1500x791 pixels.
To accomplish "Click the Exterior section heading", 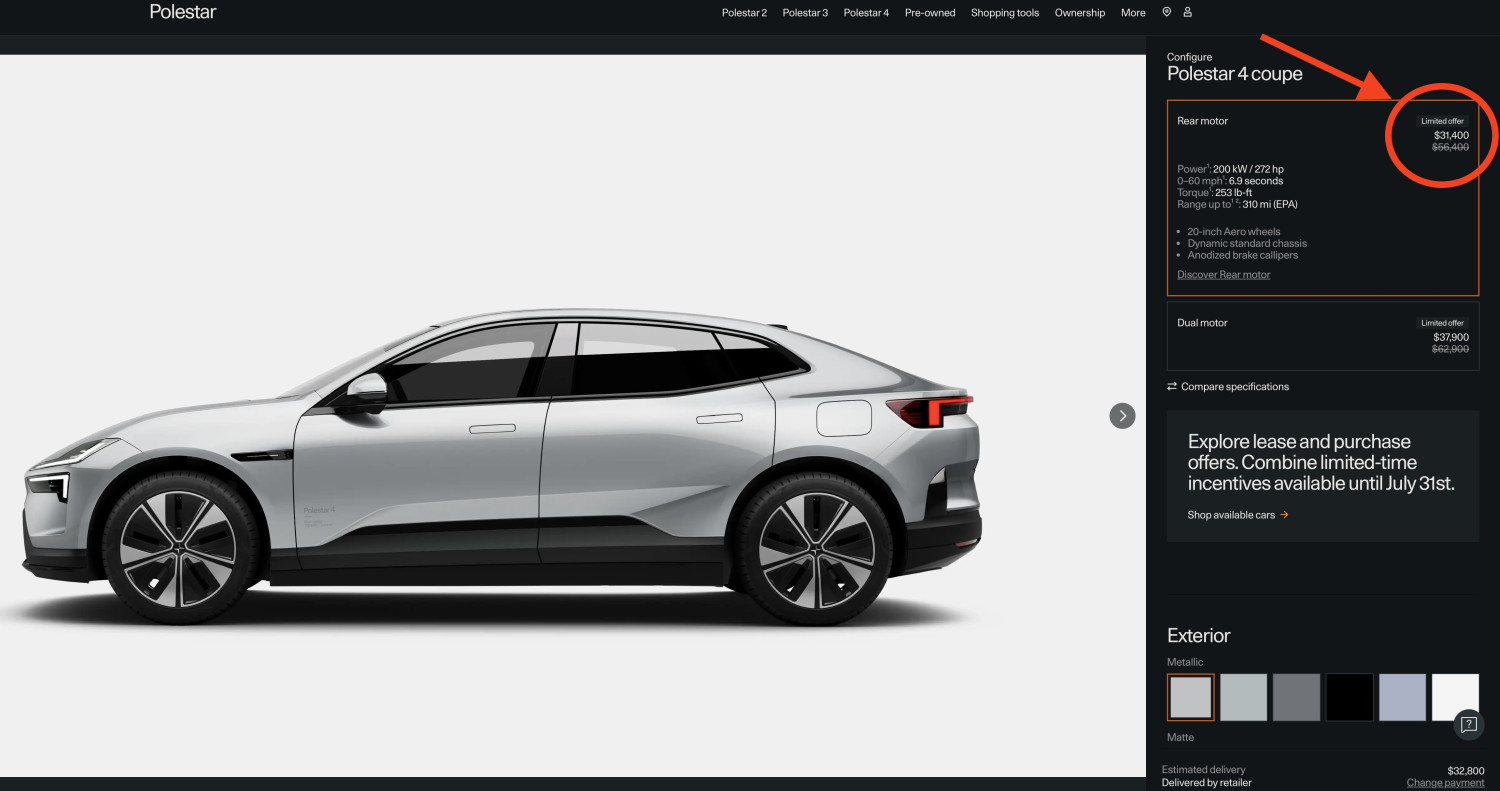I will tap(1199, 635).
